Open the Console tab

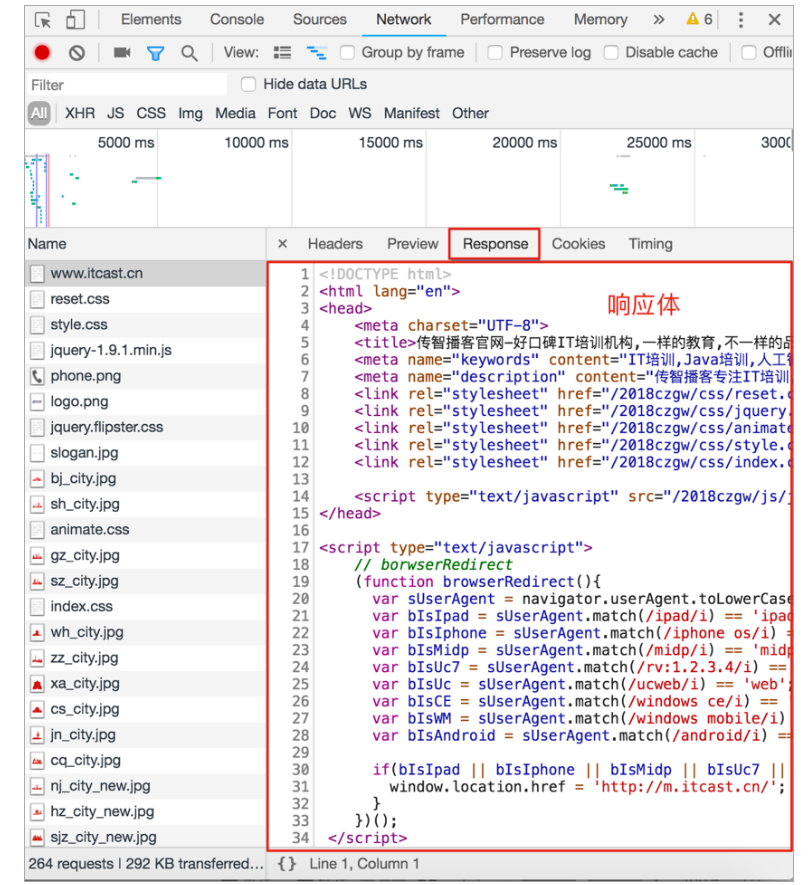pyautogui.click(x=237, y=20)
